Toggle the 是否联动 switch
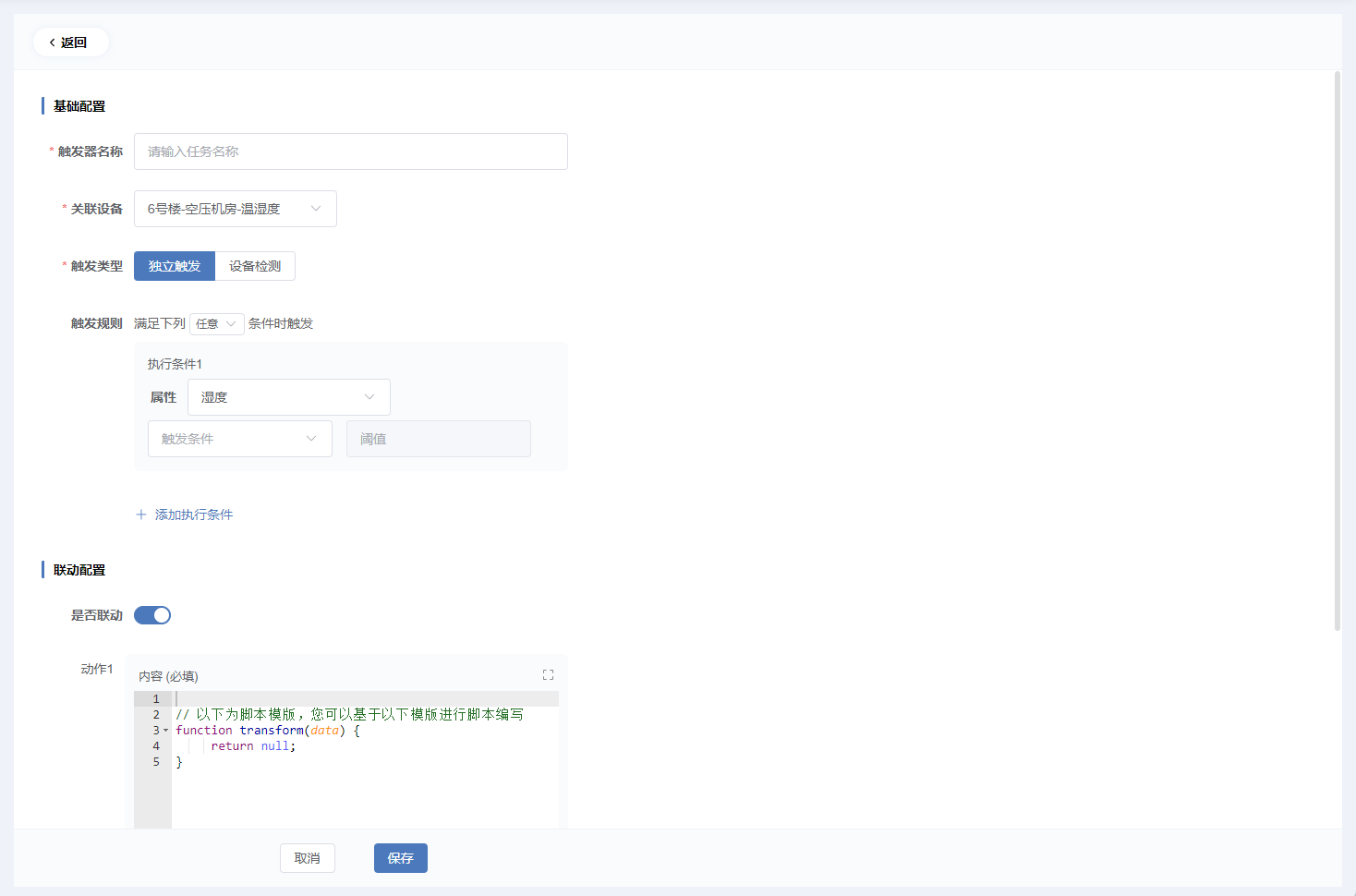The width and height of the screenshot is (1356, 896). click(x=152, y=615)
